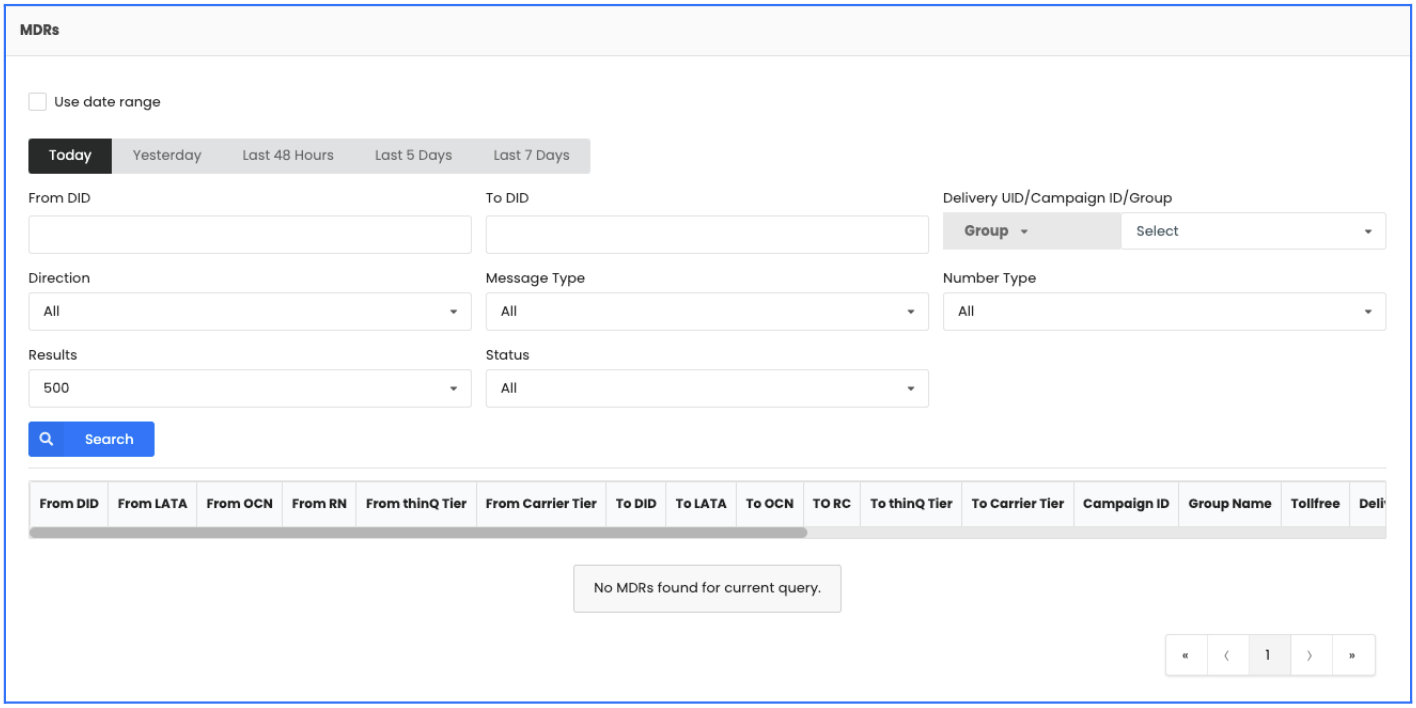This screenshot has height=708, width=1416.
Task: Select the Last 48 Hours tab
Action: (x=287, y=155)
